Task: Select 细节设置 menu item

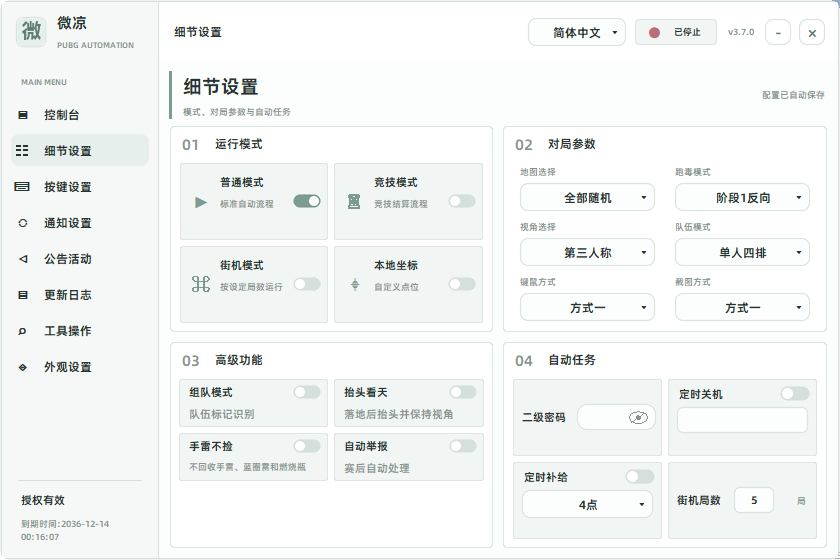Action: [80, 151]
